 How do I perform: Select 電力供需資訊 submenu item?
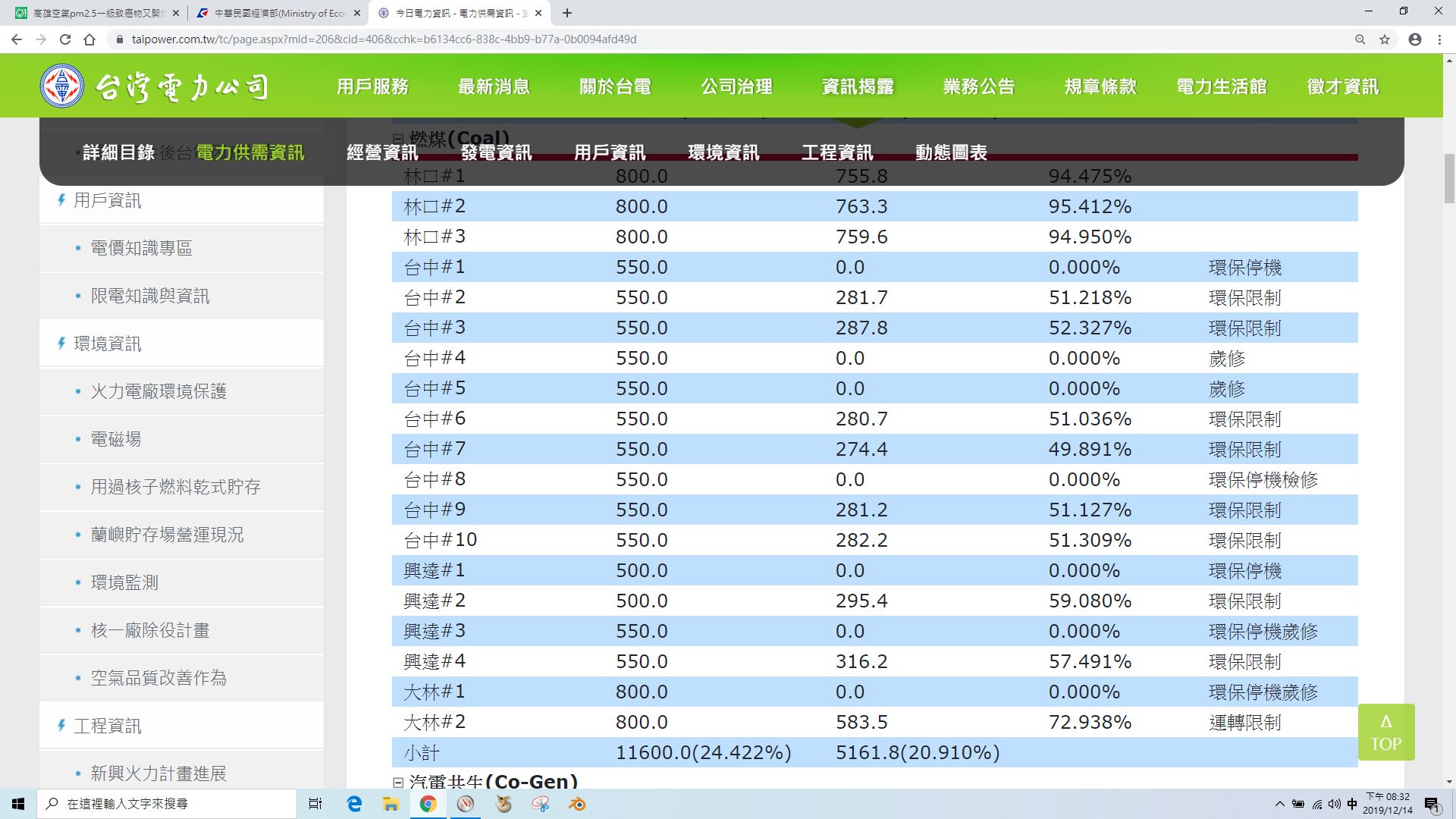(250, 152)
